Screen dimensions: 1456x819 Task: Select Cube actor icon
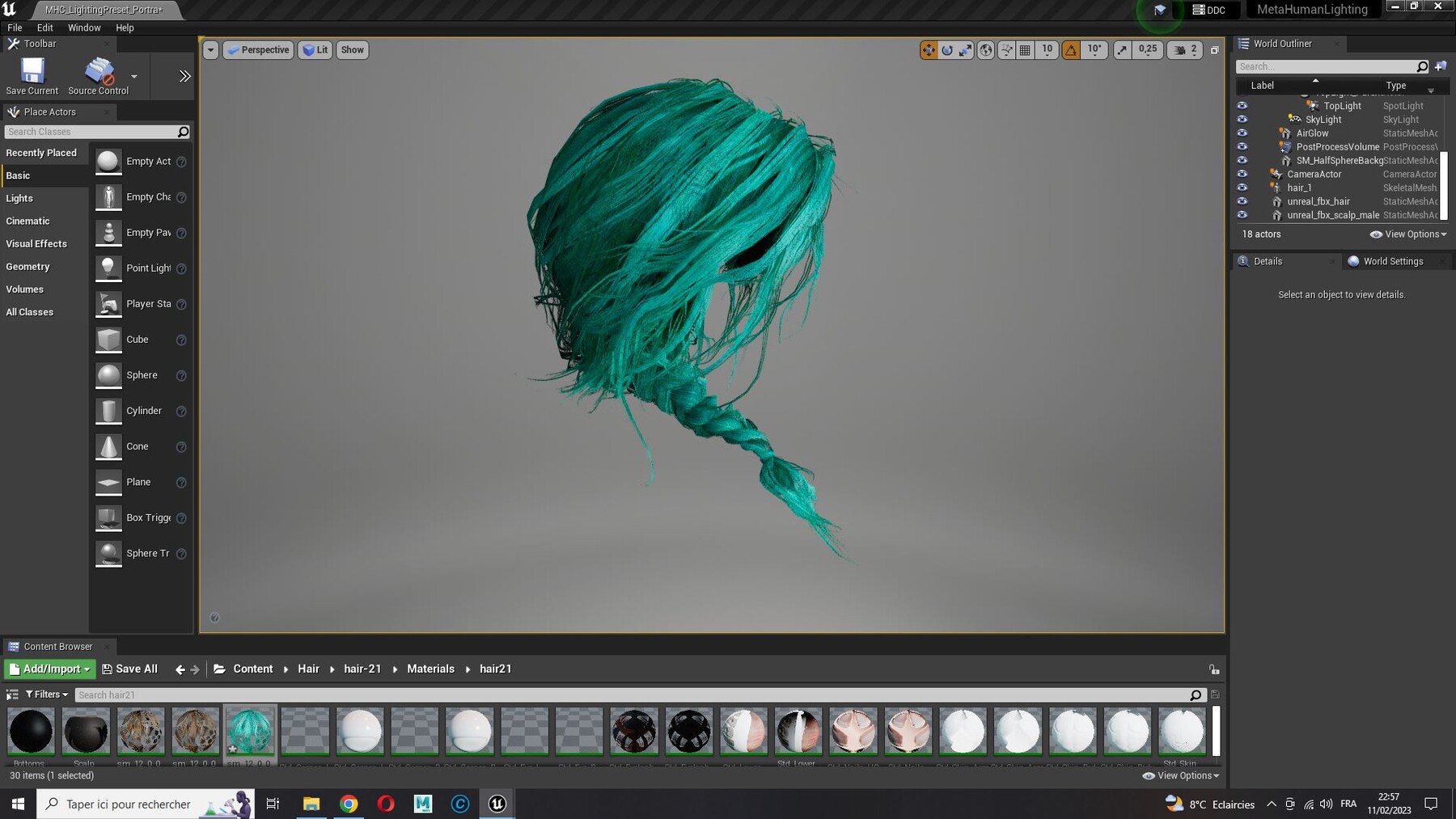point(108,340)
